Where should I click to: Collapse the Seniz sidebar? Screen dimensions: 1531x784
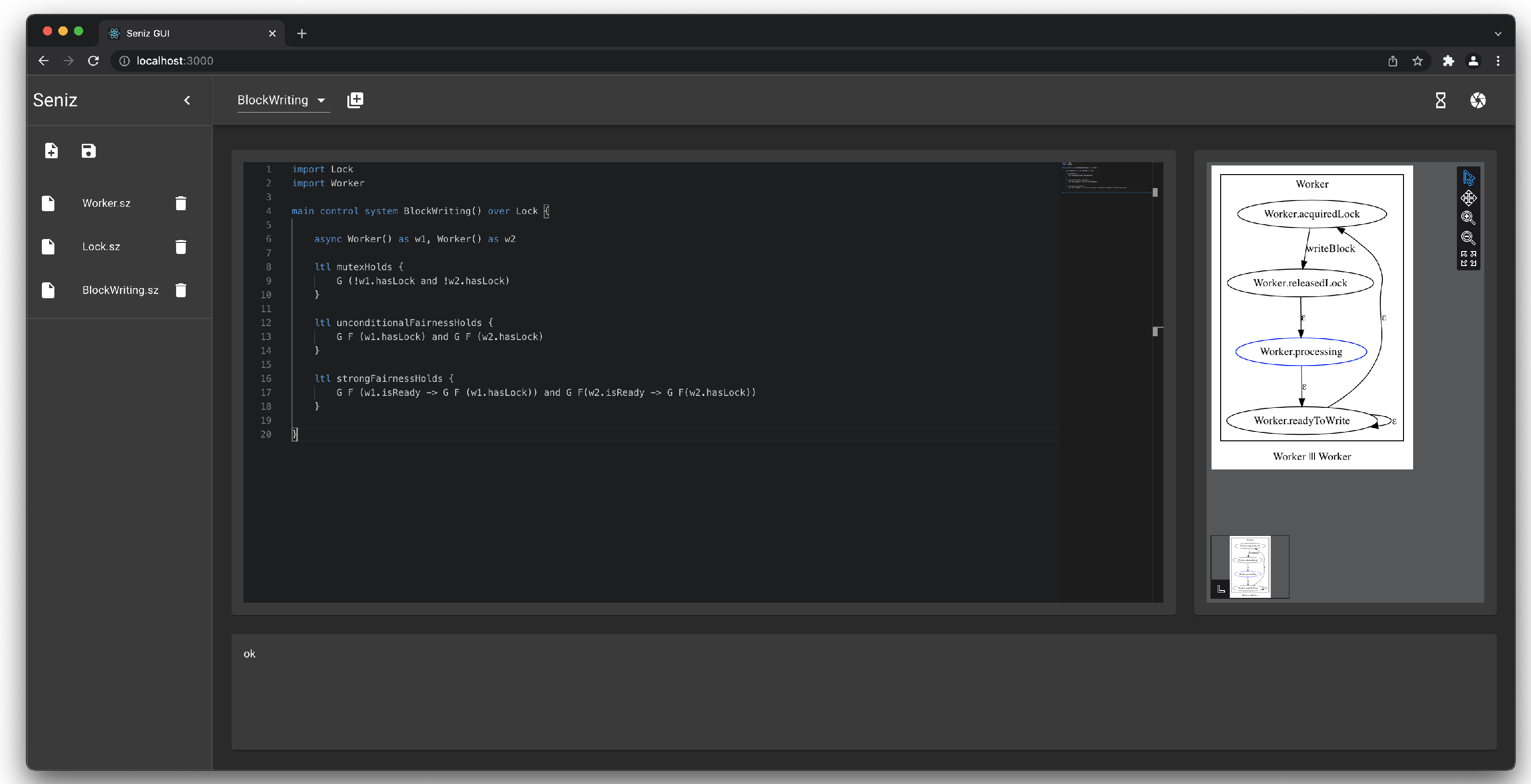click(x=187, y=101)
